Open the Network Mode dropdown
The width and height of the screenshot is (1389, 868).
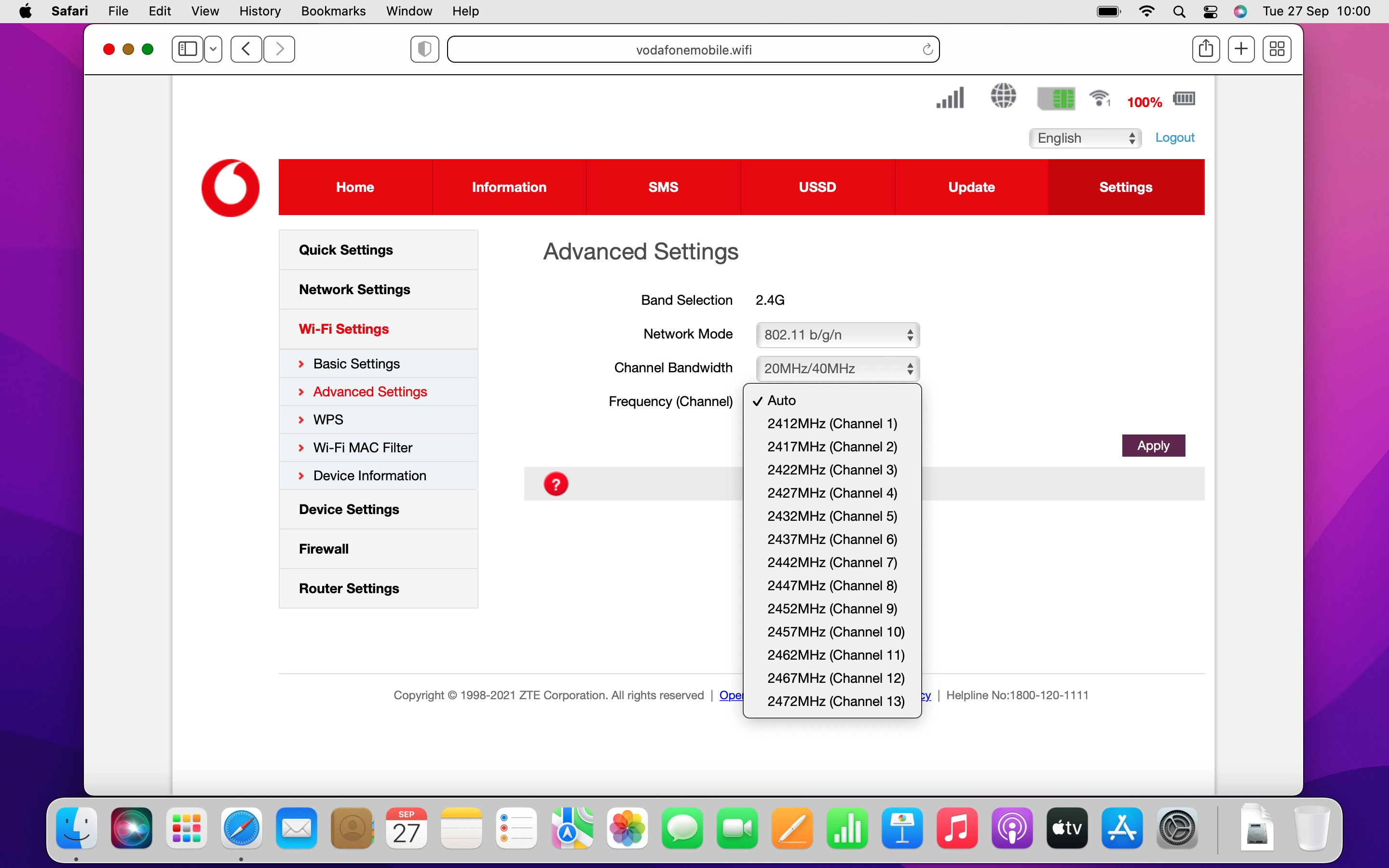click(x=837, y=335)
